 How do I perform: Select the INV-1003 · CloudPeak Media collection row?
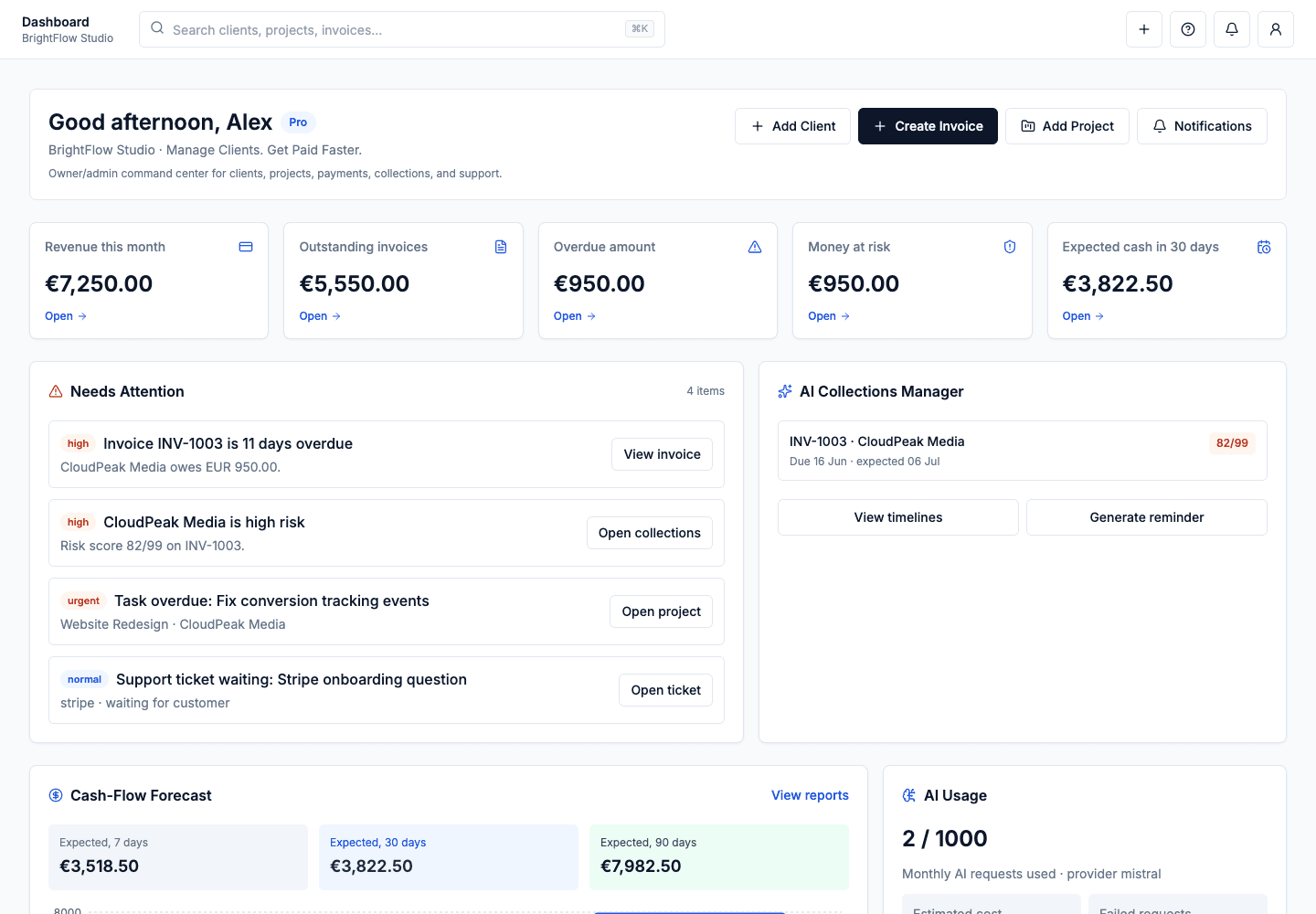coord(1023,451)
